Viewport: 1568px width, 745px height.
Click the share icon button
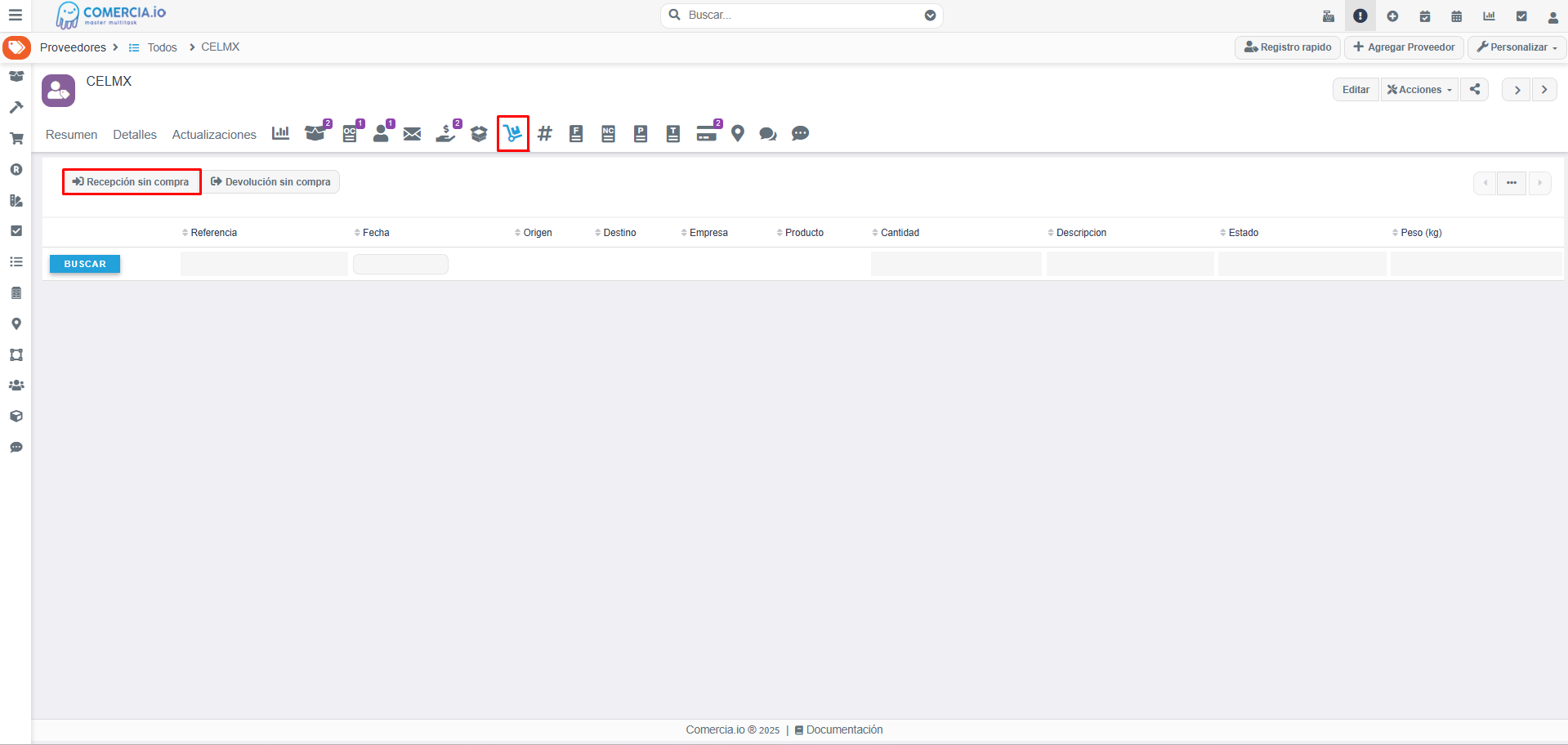point(1475,89)
